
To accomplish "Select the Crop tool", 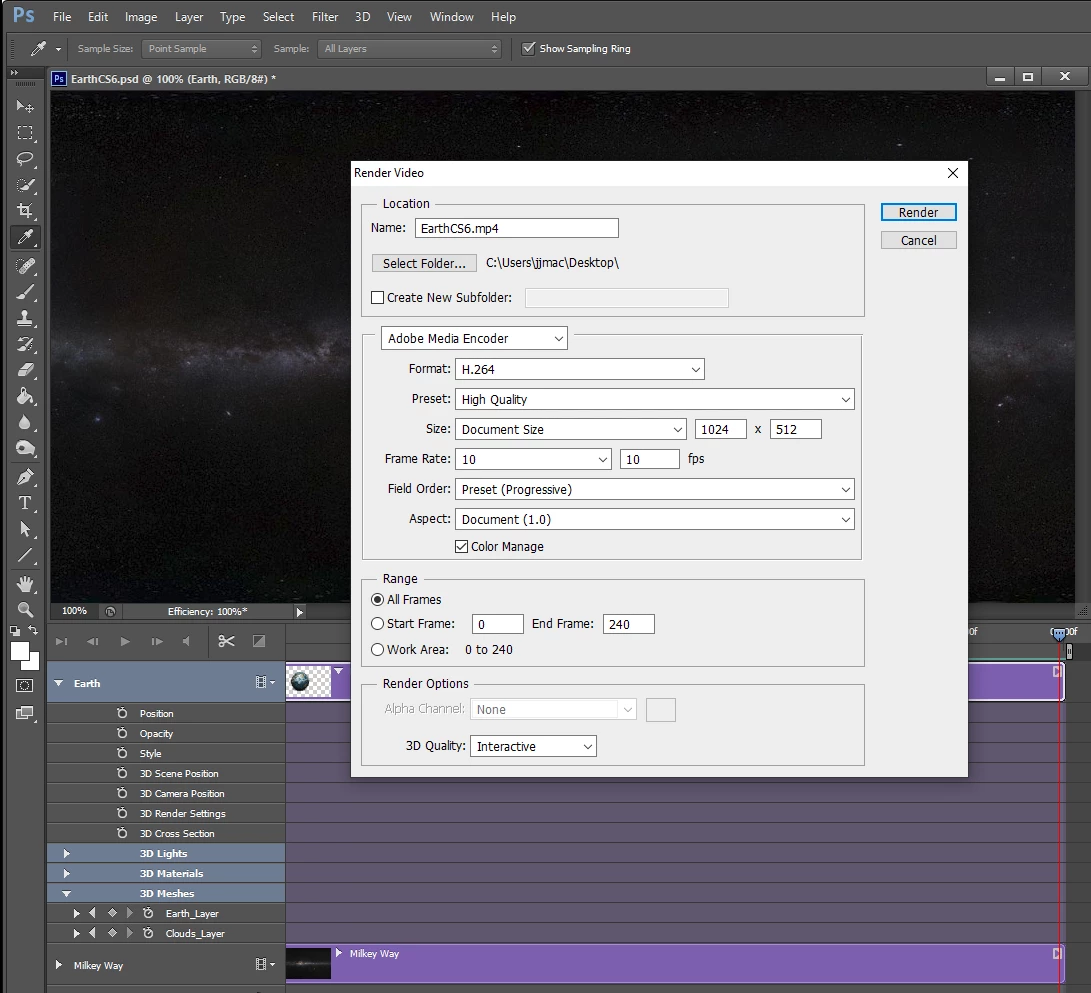I will 25,211.
